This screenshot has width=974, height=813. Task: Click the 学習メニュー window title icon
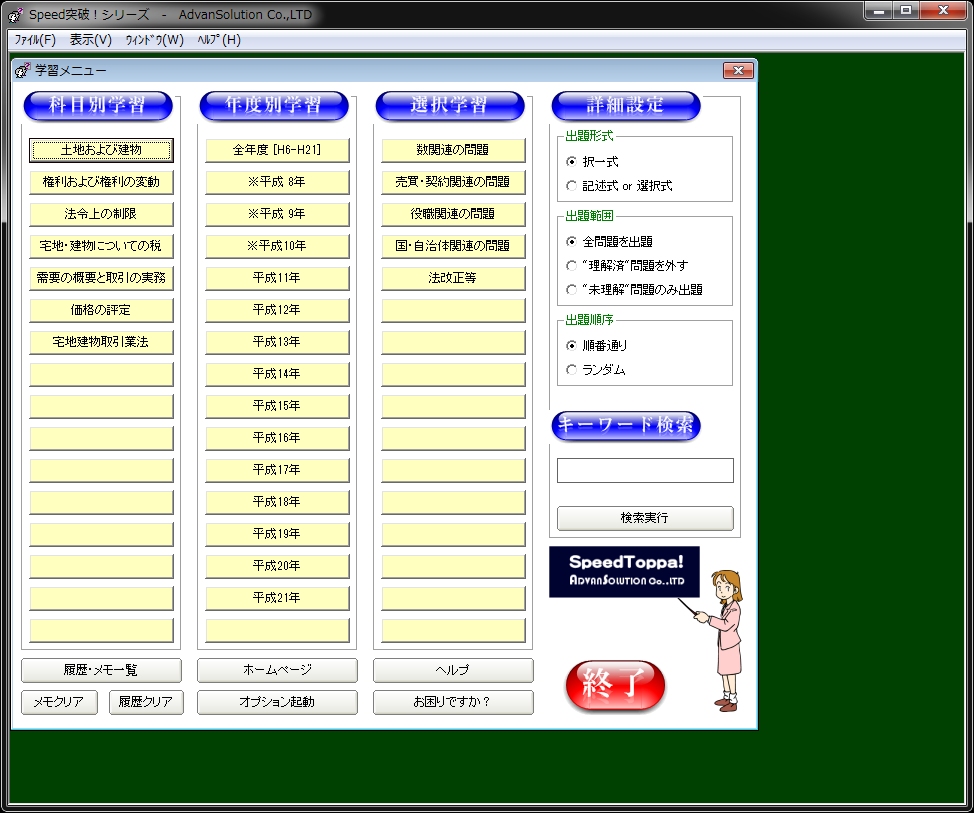(x=22, y=71)
